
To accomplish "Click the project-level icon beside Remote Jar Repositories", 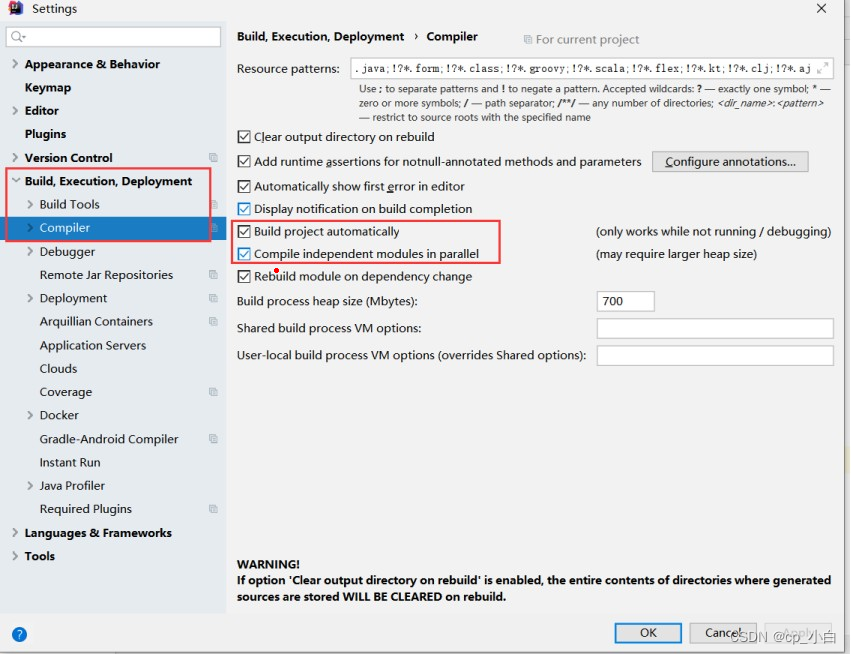I will click(x=213, y=275).
